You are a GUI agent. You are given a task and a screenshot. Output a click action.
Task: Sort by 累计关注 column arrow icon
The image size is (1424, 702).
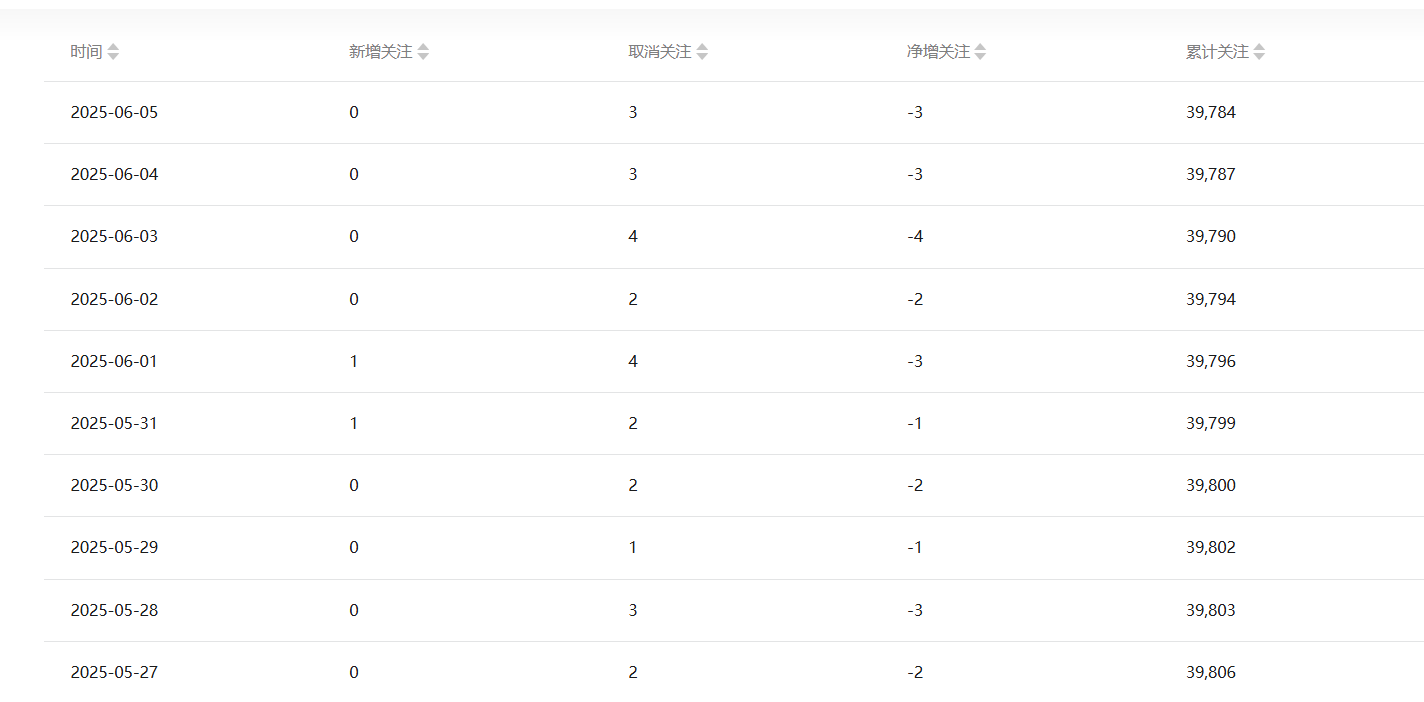pos(1259,52)
